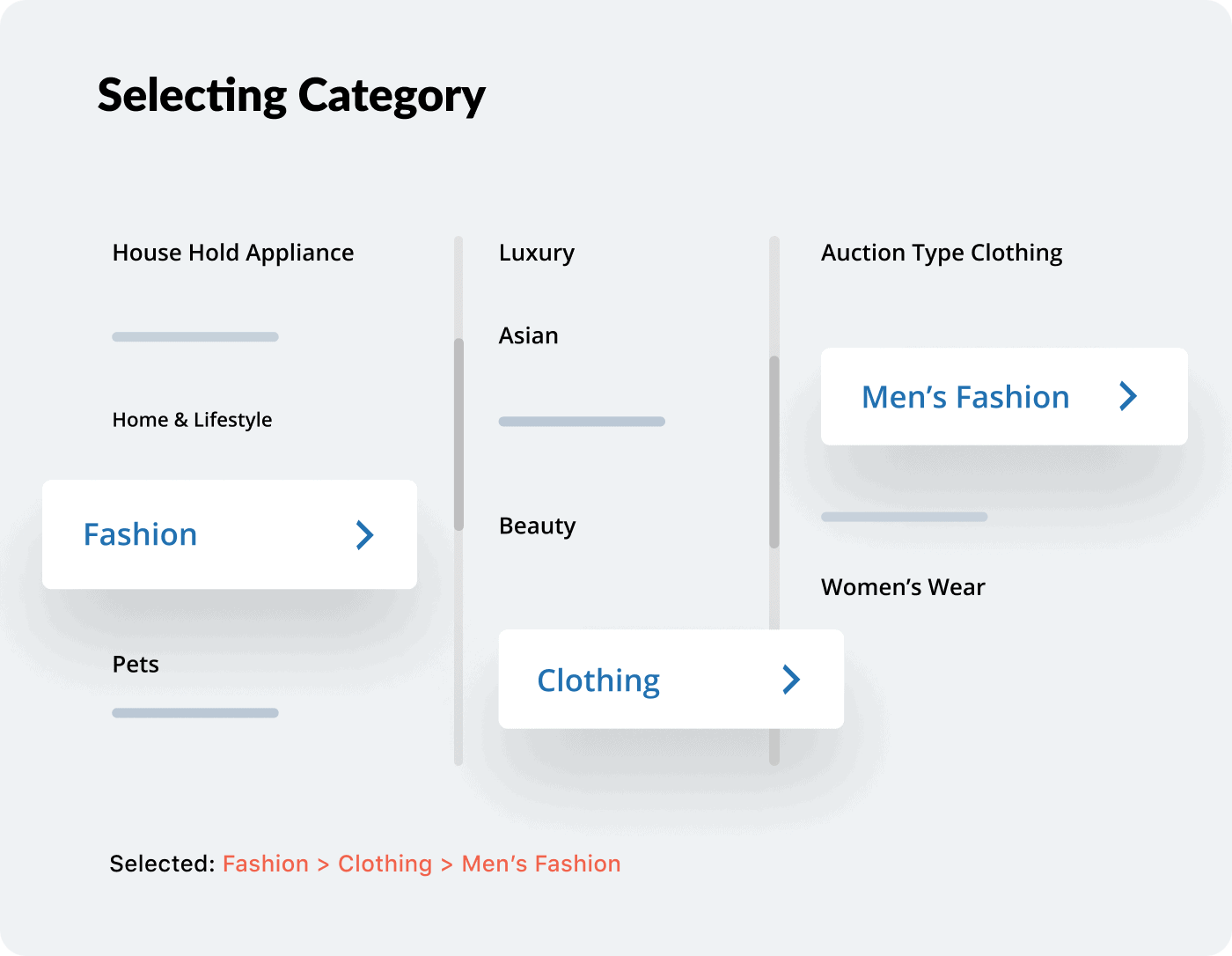The width and height of the screenshot is (1232, 956).
Task: Click the Men's Fashion card label
Action: [965, 398]
